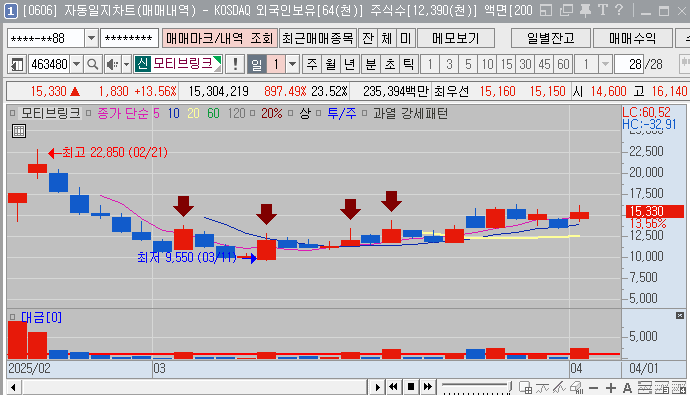Select the 분 minute period tab
This screenshot has height=395, width=690.
point(371,65)
